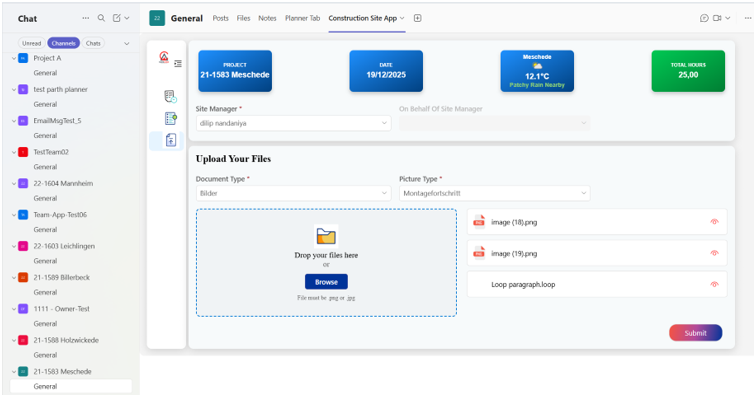Open the channel conversation chat icon
Image resolution: width=756 pixels, height=402 pixels.
[704, 18]
